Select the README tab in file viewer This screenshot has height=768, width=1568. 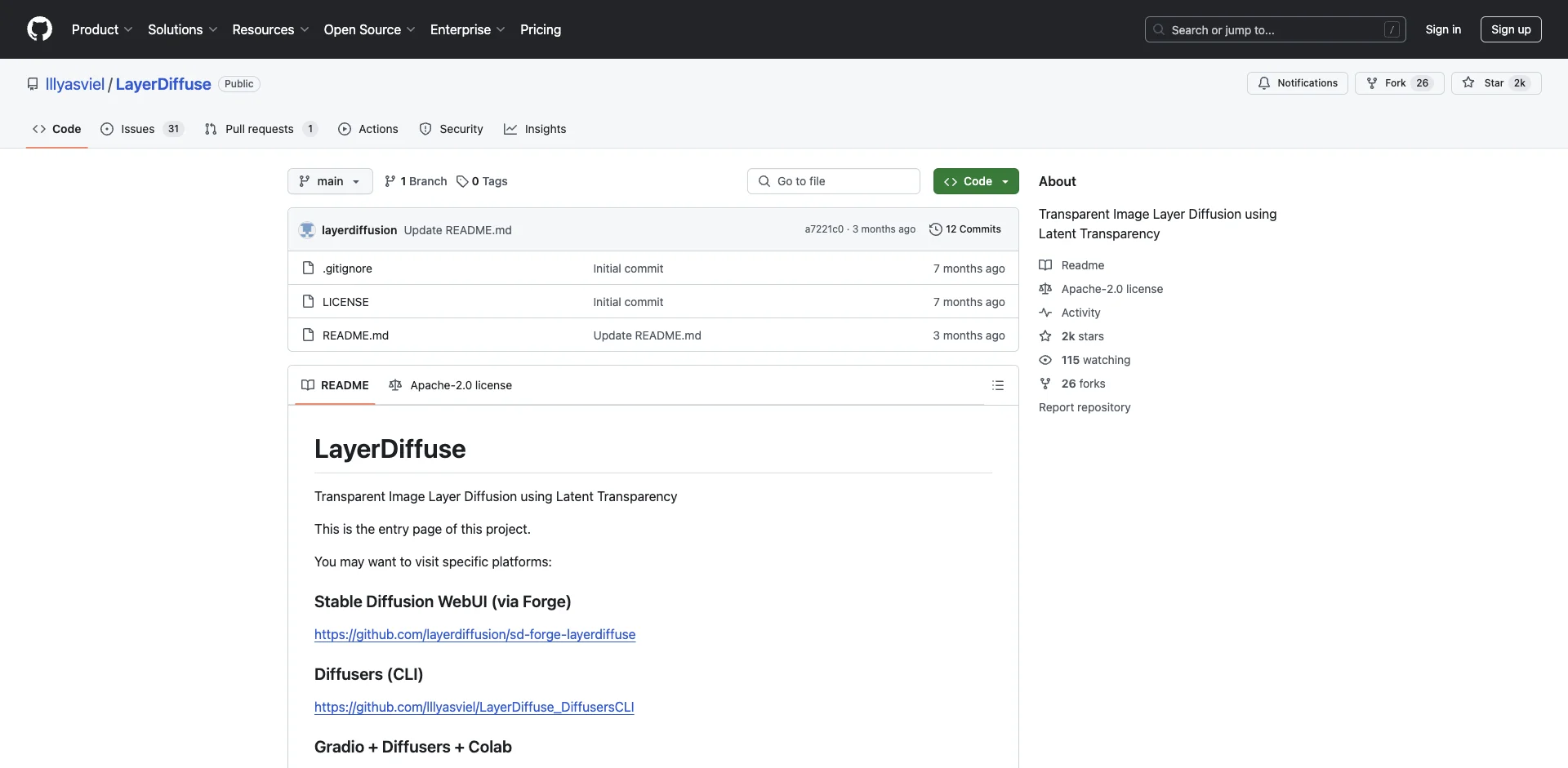coord(335,385)
